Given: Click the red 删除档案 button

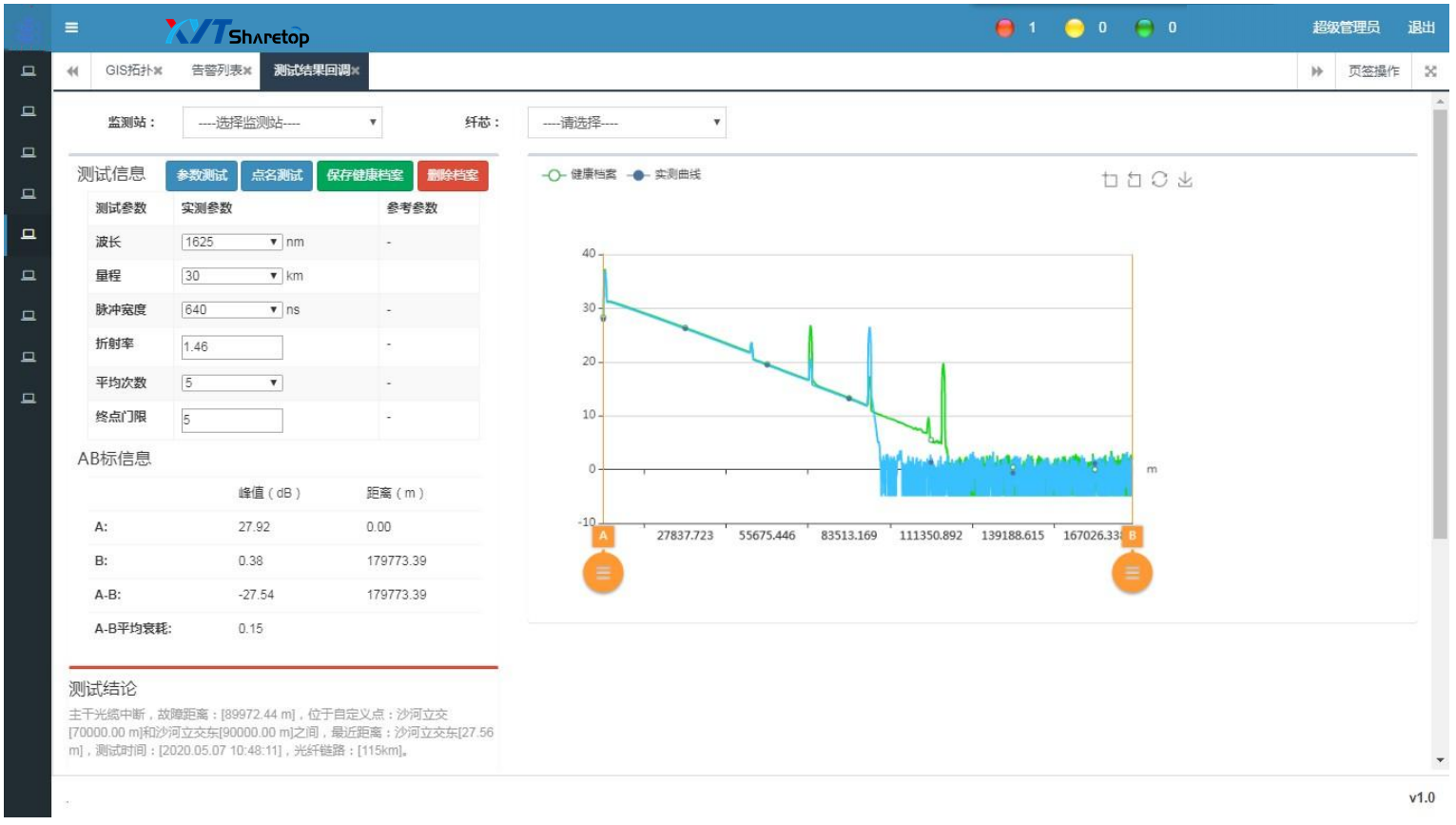Looking at the screenshot, I should [453, 176].
